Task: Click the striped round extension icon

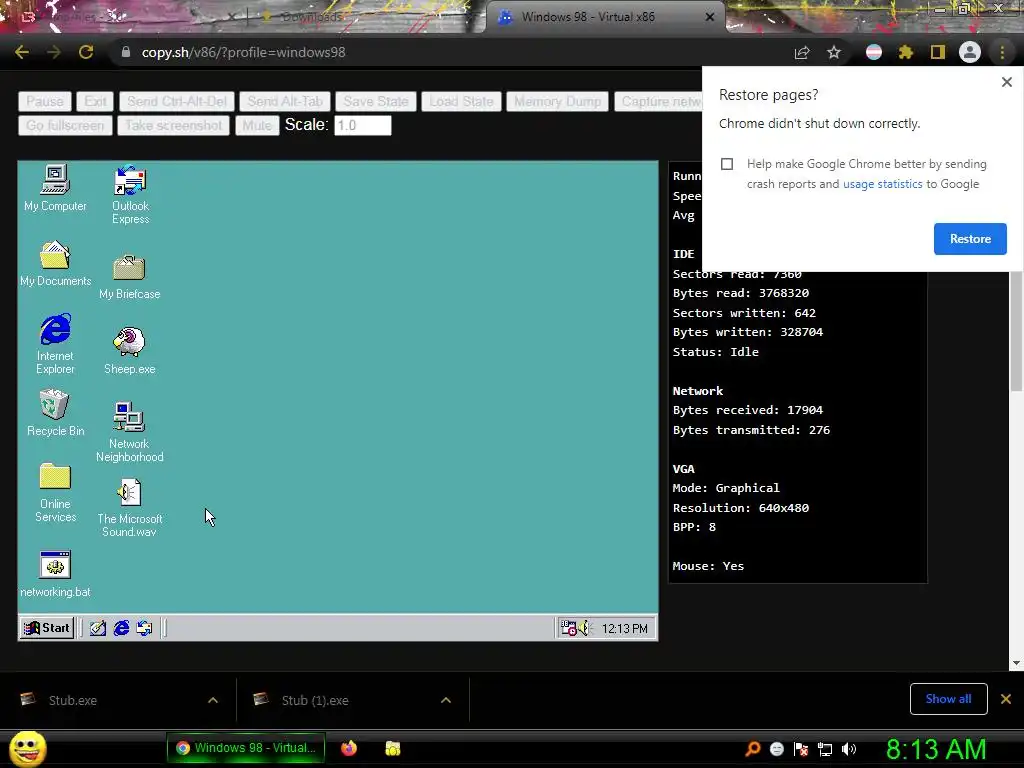Action: coord(874,52)
